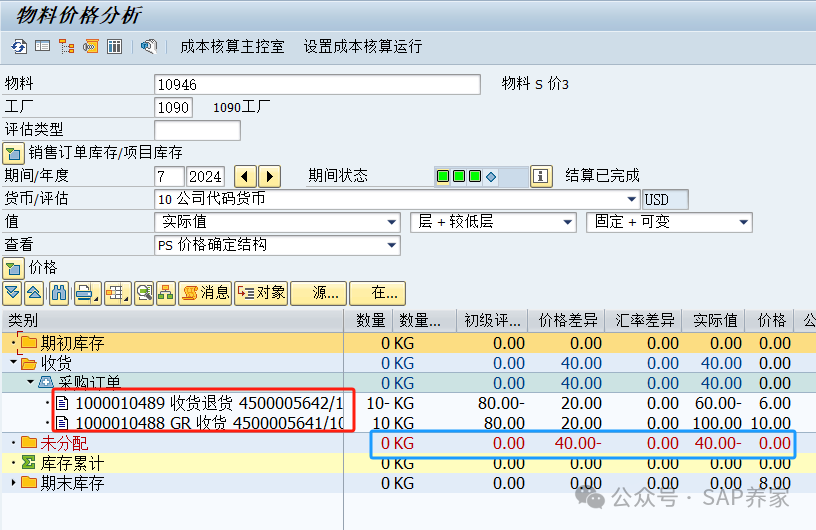Click the USD currency field
The height and width of the screenshot is (530, 816).
[666, 199]
